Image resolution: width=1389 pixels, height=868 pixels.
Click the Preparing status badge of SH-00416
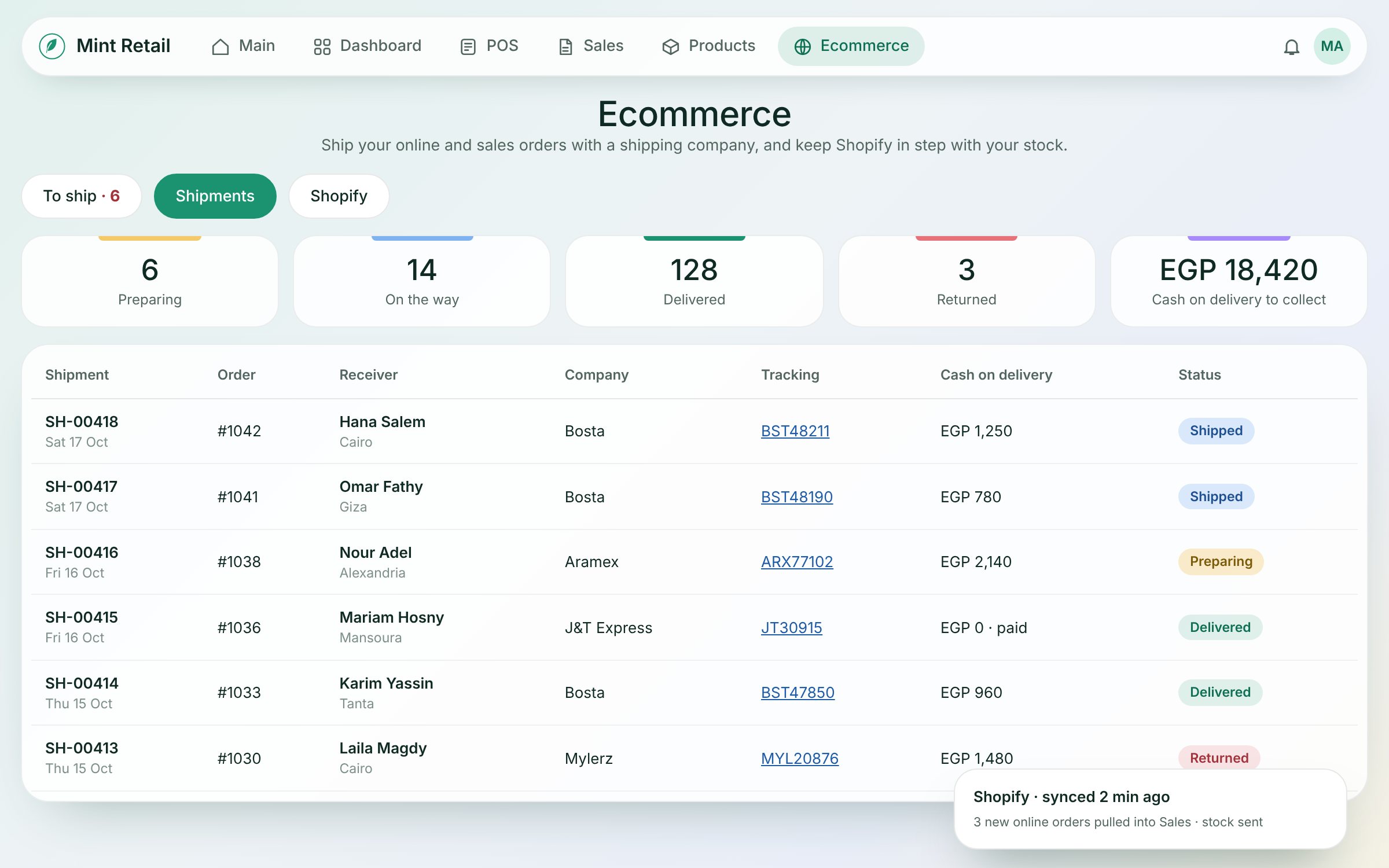click(1221, 562)
